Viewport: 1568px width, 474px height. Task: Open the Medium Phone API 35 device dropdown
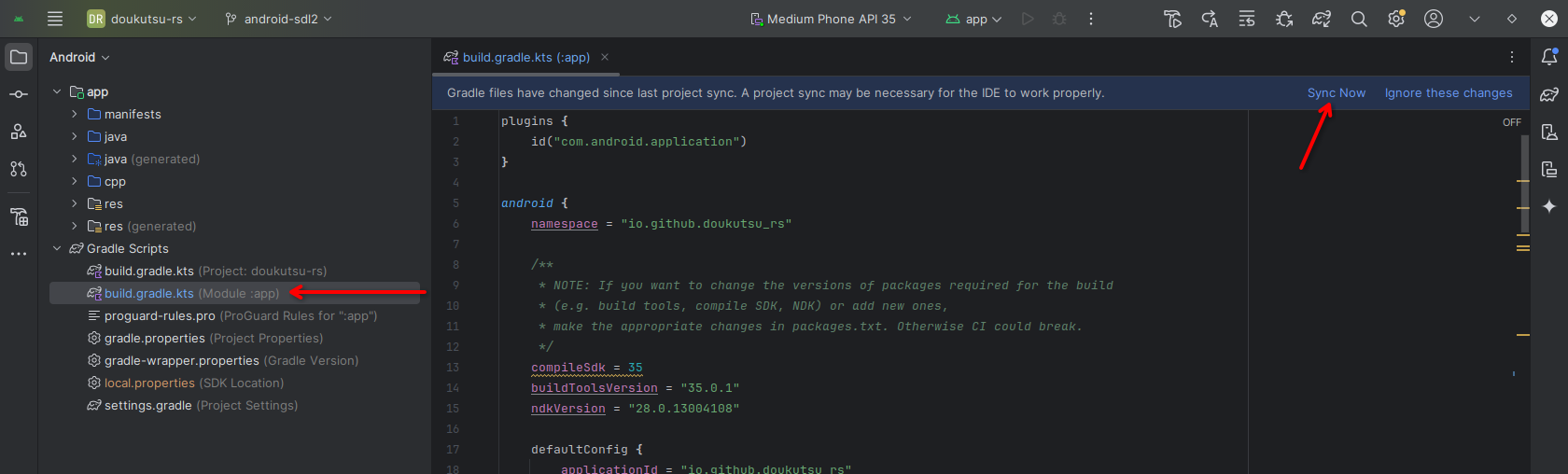(x=831, y=19)
